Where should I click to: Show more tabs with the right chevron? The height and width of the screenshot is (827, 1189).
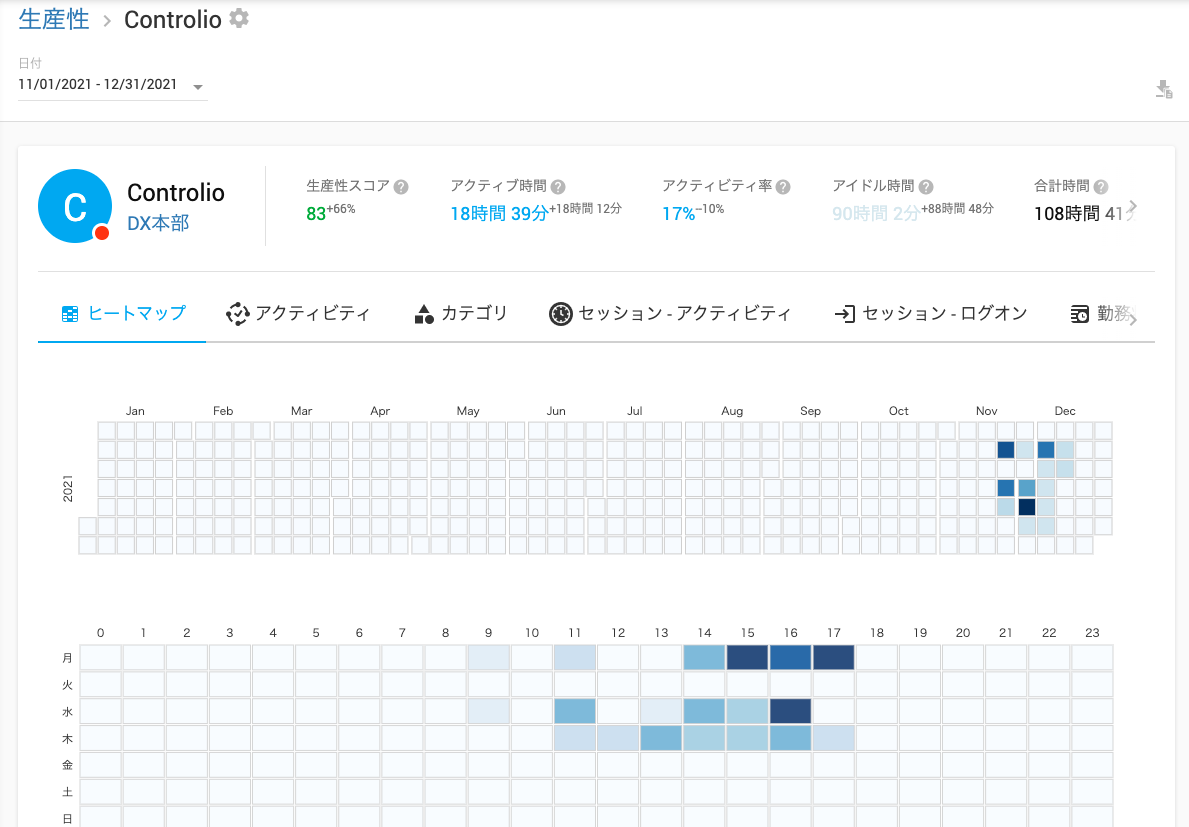tap(1133, 319)
